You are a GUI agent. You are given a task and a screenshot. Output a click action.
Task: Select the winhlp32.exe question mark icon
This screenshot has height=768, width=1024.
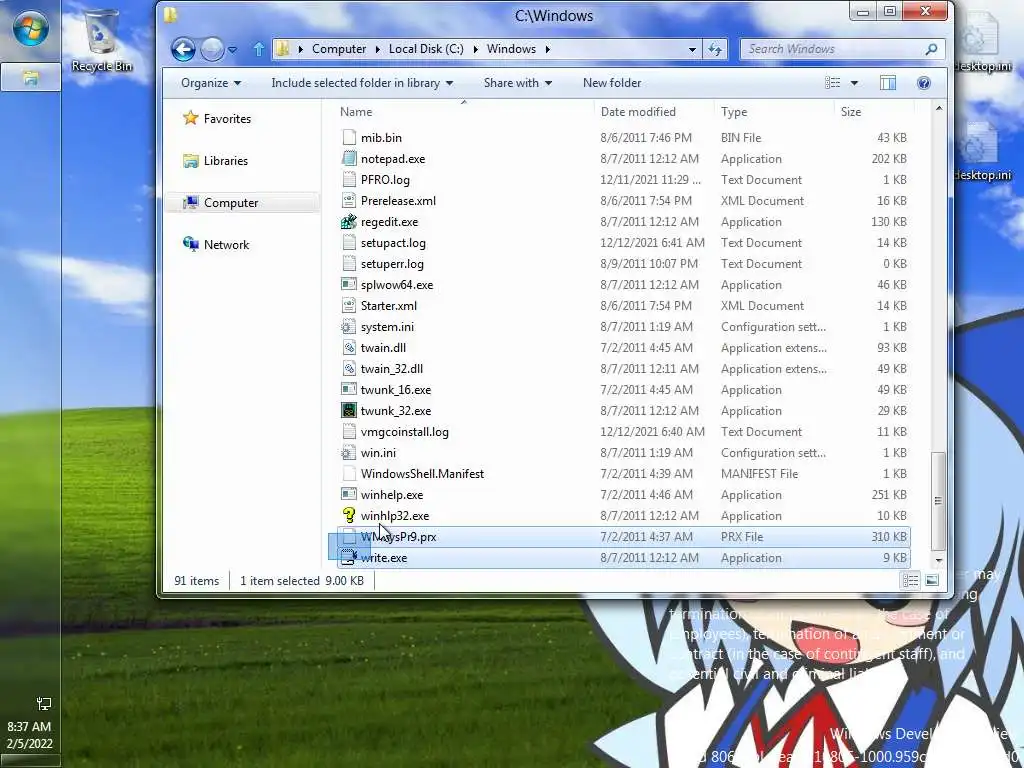coord(349,516)
